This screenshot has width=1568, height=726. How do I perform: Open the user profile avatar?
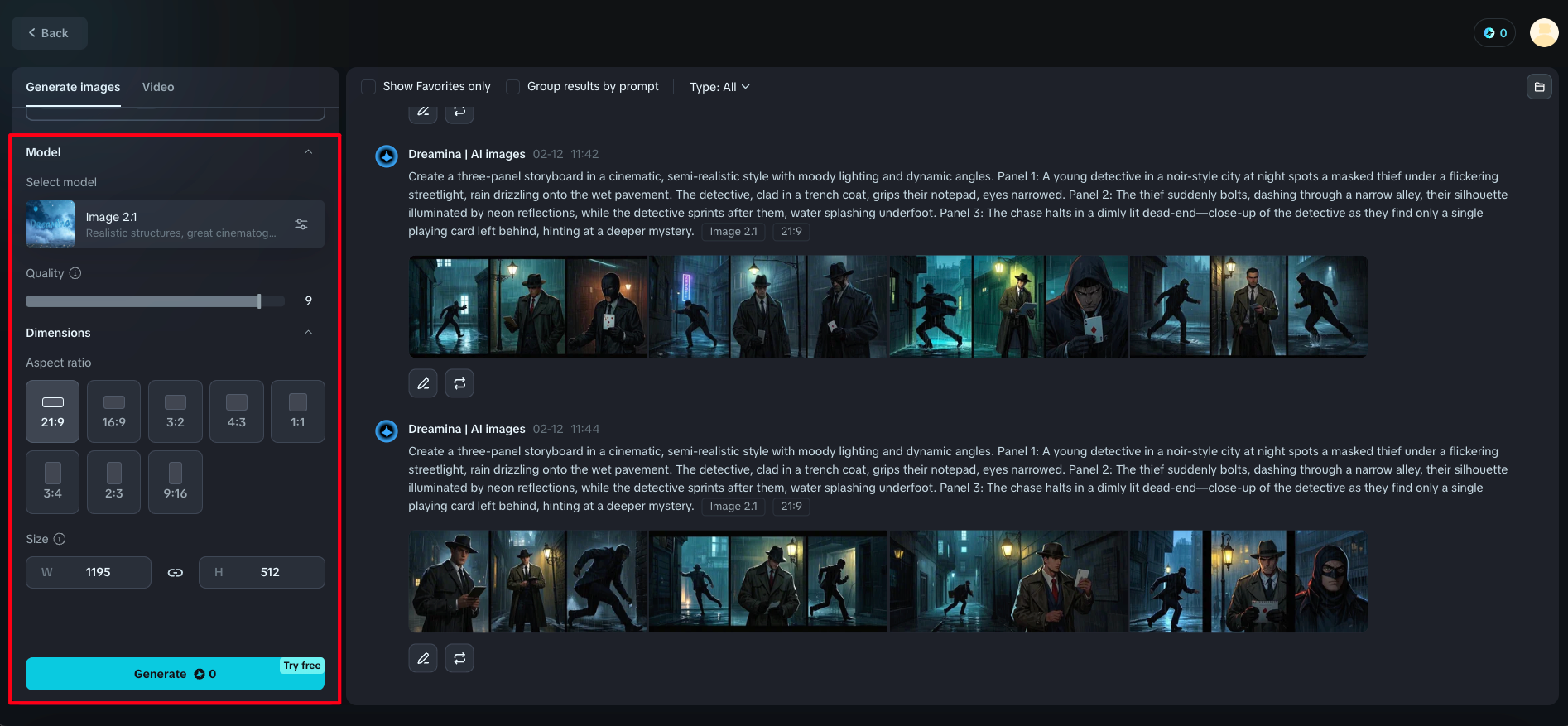(1544, 33)
